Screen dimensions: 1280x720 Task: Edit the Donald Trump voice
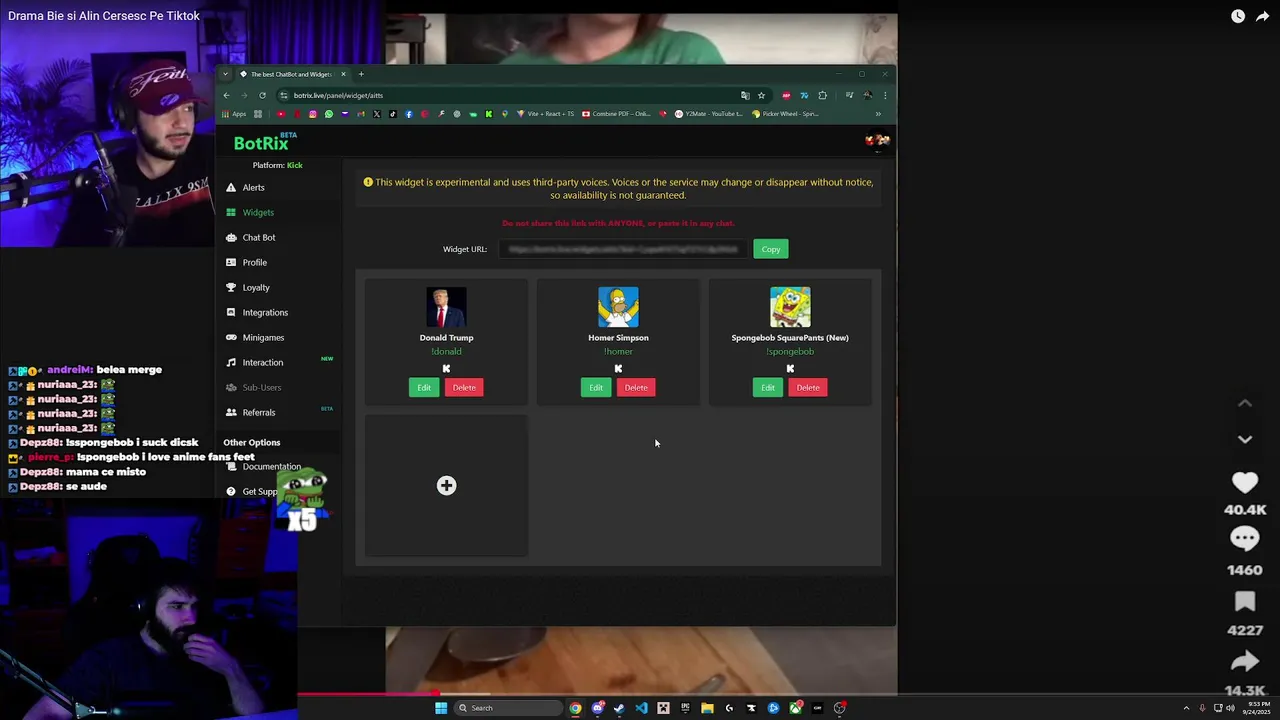click(424, 387)
